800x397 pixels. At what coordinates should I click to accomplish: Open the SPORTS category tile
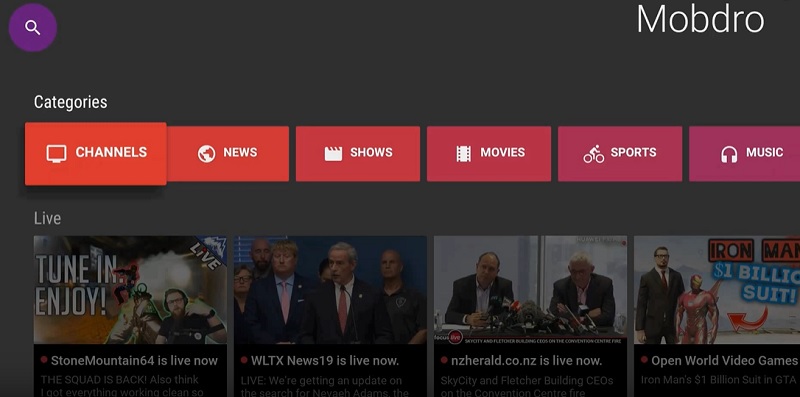pos(620,154)
